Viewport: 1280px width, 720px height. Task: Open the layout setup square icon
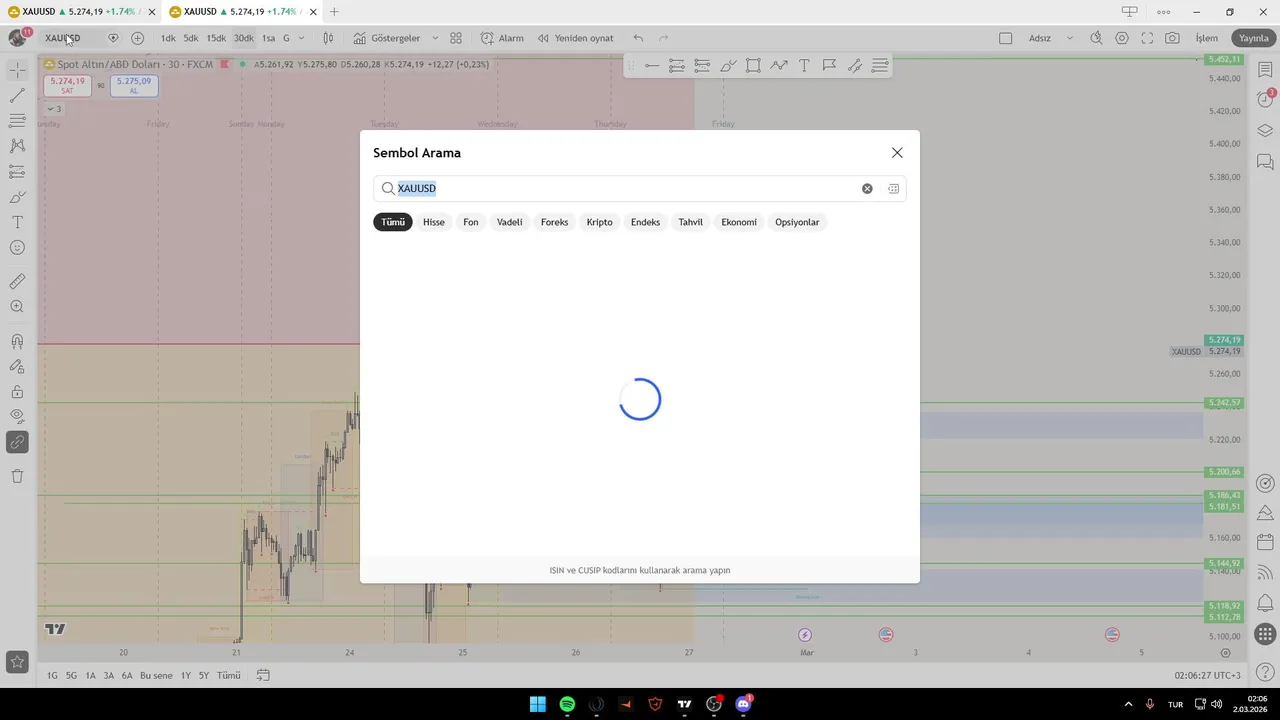(x=1006, y=38)
